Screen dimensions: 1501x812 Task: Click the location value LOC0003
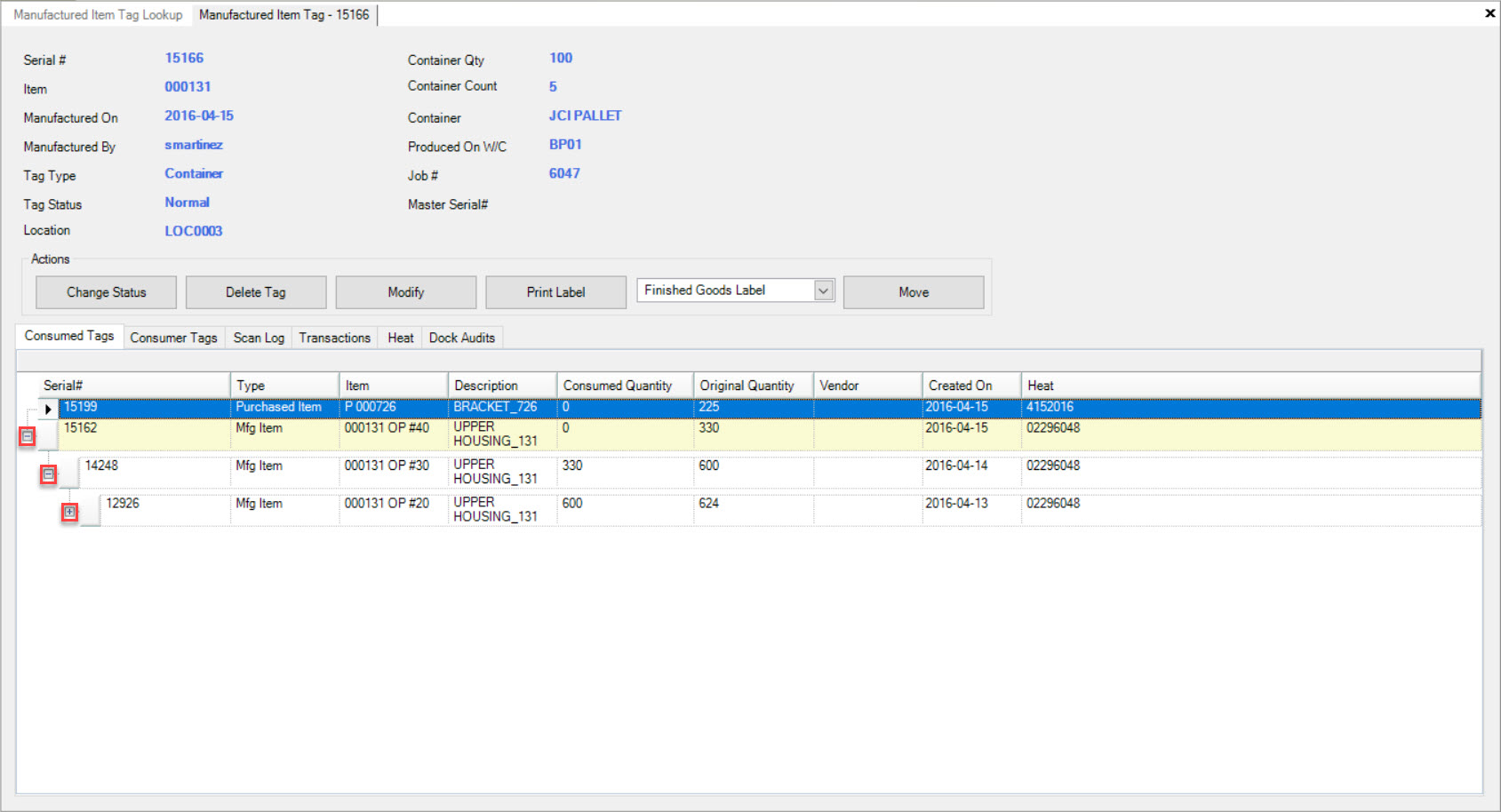[x=194, y=231]
